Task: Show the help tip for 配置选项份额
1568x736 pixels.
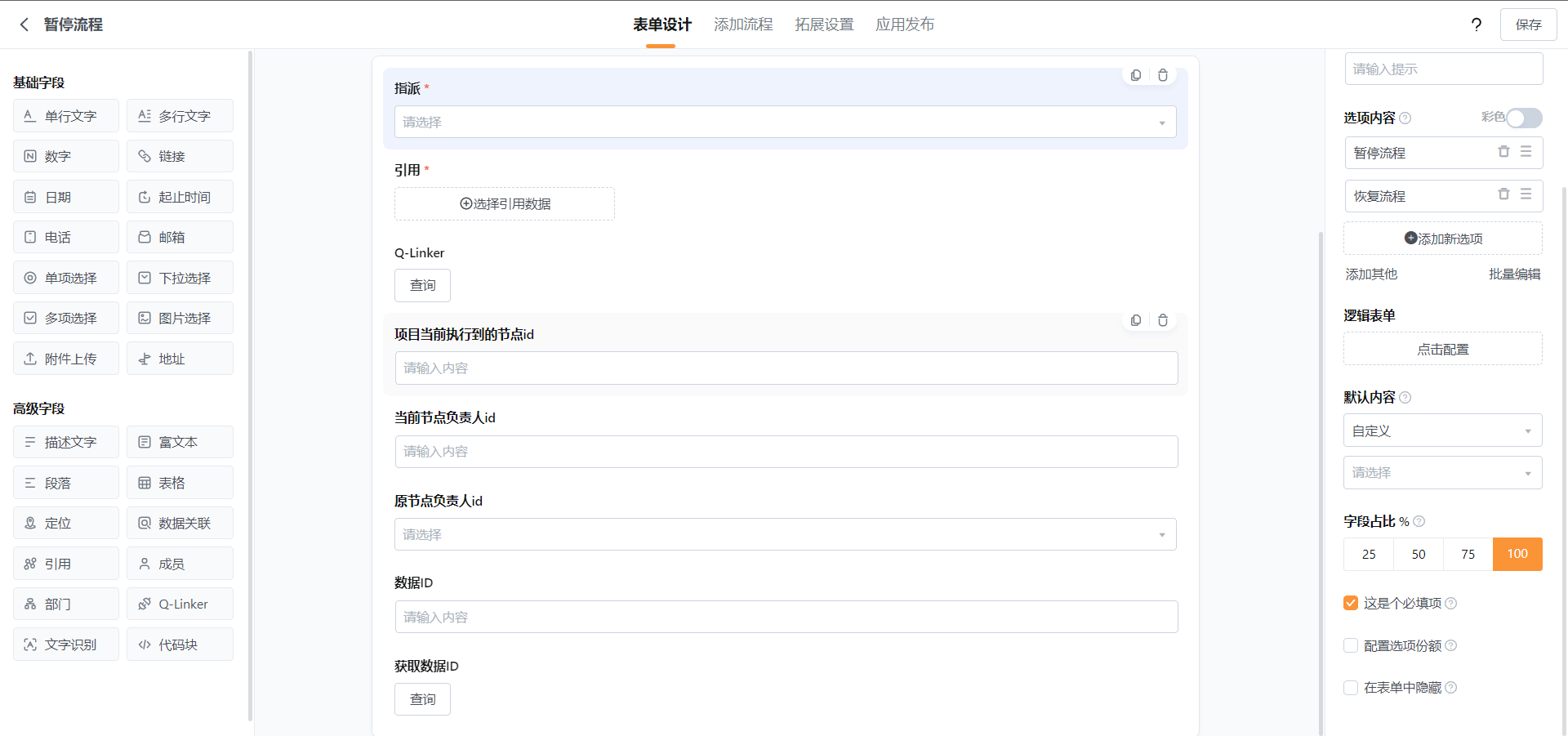Action: point(1451,646)
